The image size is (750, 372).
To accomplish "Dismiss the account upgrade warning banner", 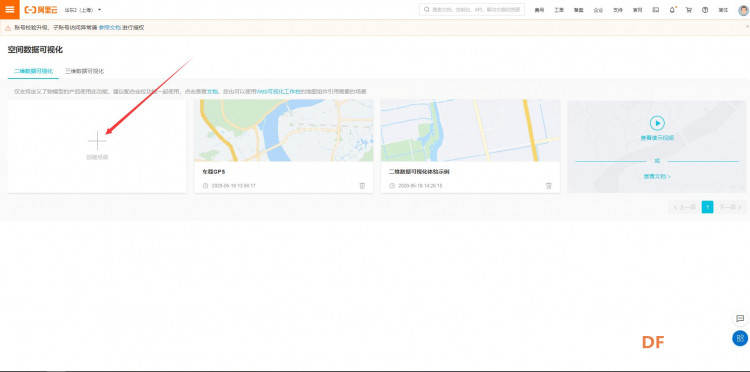I will tap(747, 26).
